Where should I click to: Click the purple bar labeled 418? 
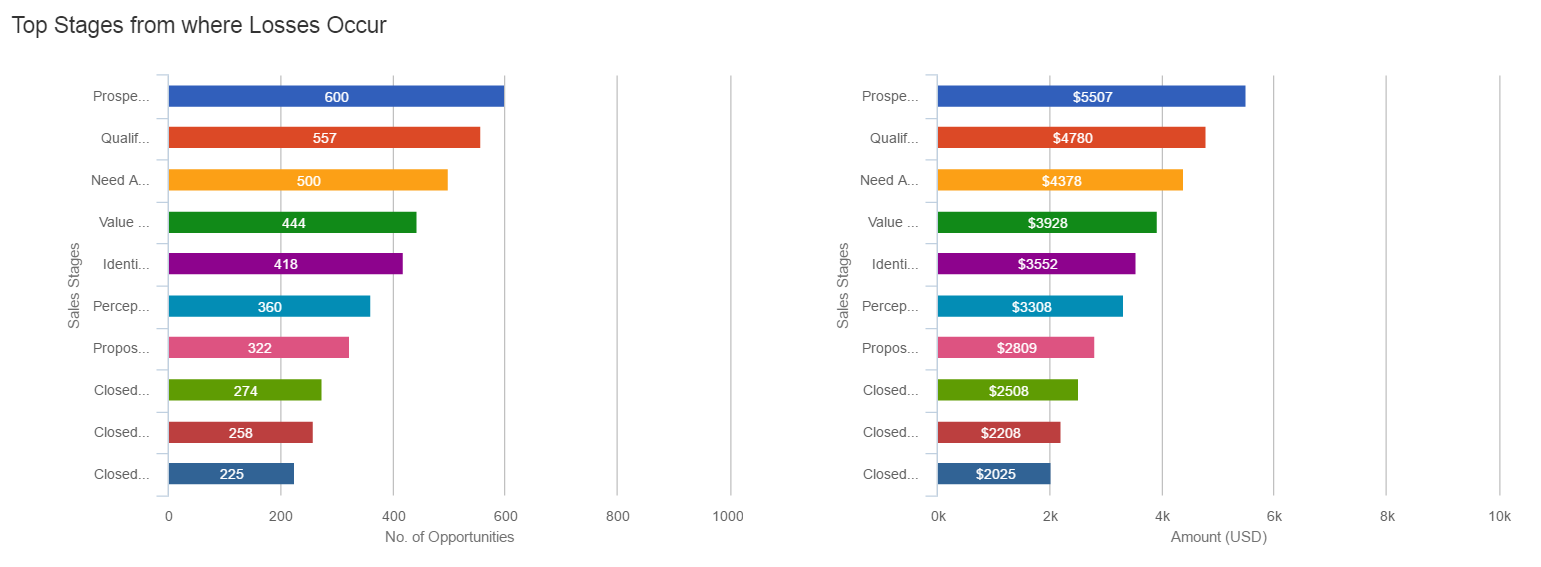click(x=285, y=264)
